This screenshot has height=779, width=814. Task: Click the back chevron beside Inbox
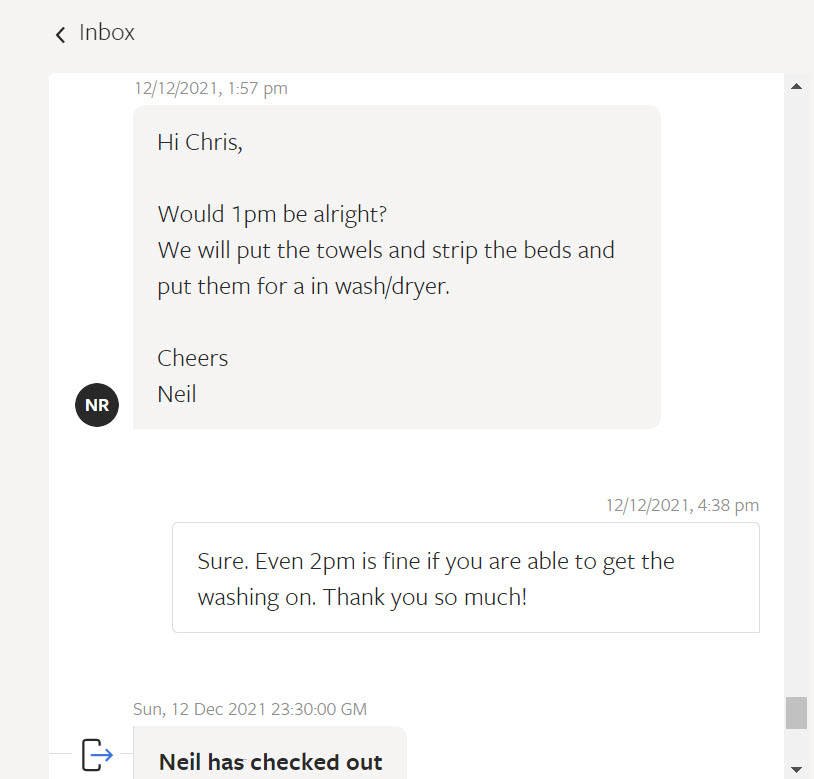point(61,34)
